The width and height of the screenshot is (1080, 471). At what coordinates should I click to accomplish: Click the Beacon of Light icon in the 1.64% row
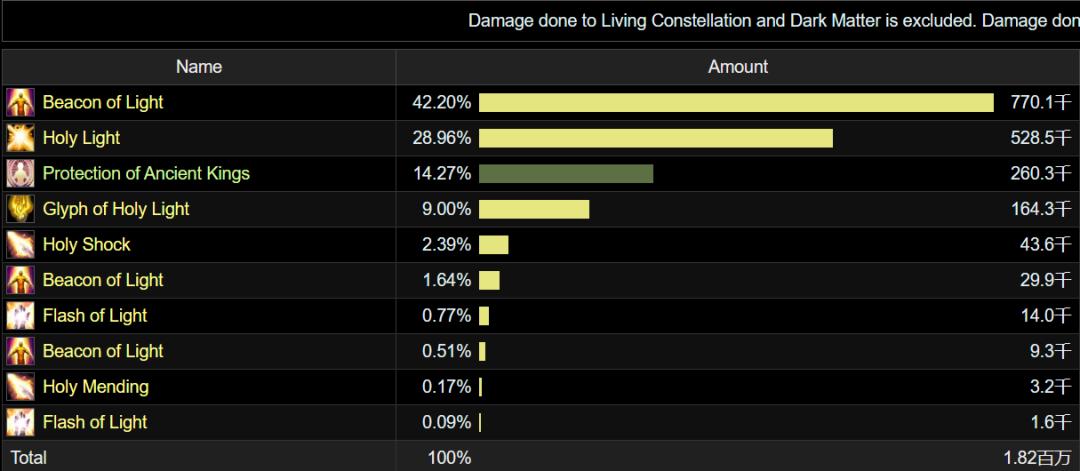click(x=20, y=280)
